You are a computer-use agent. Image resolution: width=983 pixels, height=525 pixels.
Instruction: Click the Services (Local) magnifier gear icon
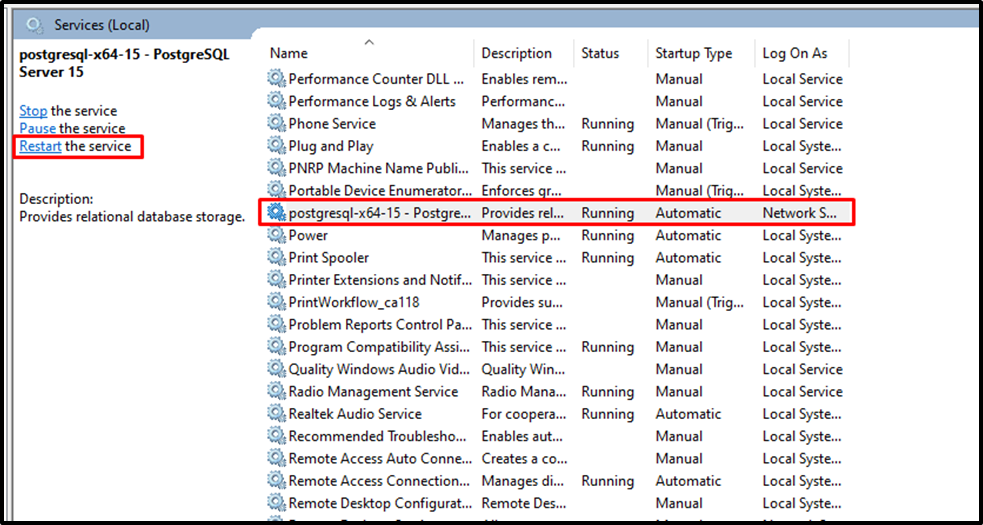pos(34,25)
